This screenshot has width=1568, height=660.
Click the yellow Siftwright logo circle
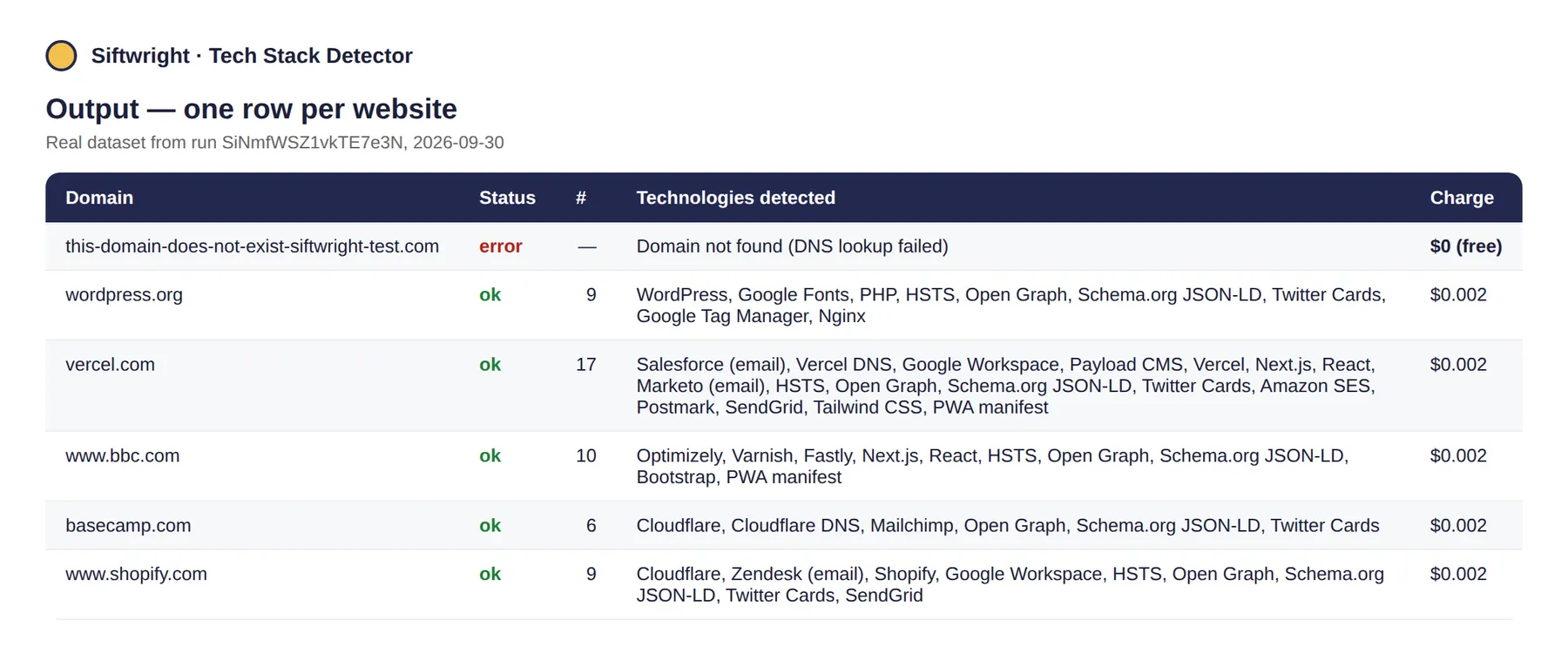(x=61, y=56)
